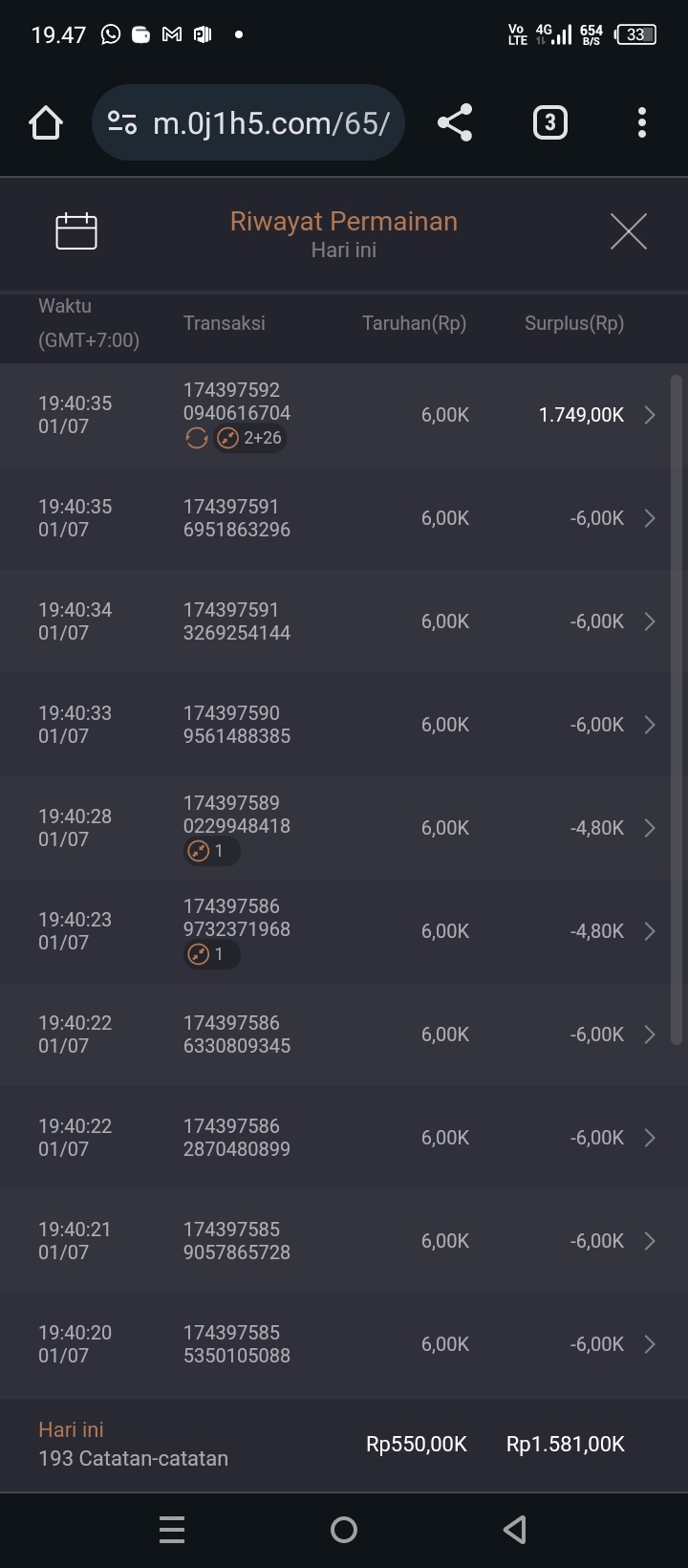This screenshot has width=688, height=1568.
Task: Click the free spin badge labeled 2+26
Action: coord(250,439)
